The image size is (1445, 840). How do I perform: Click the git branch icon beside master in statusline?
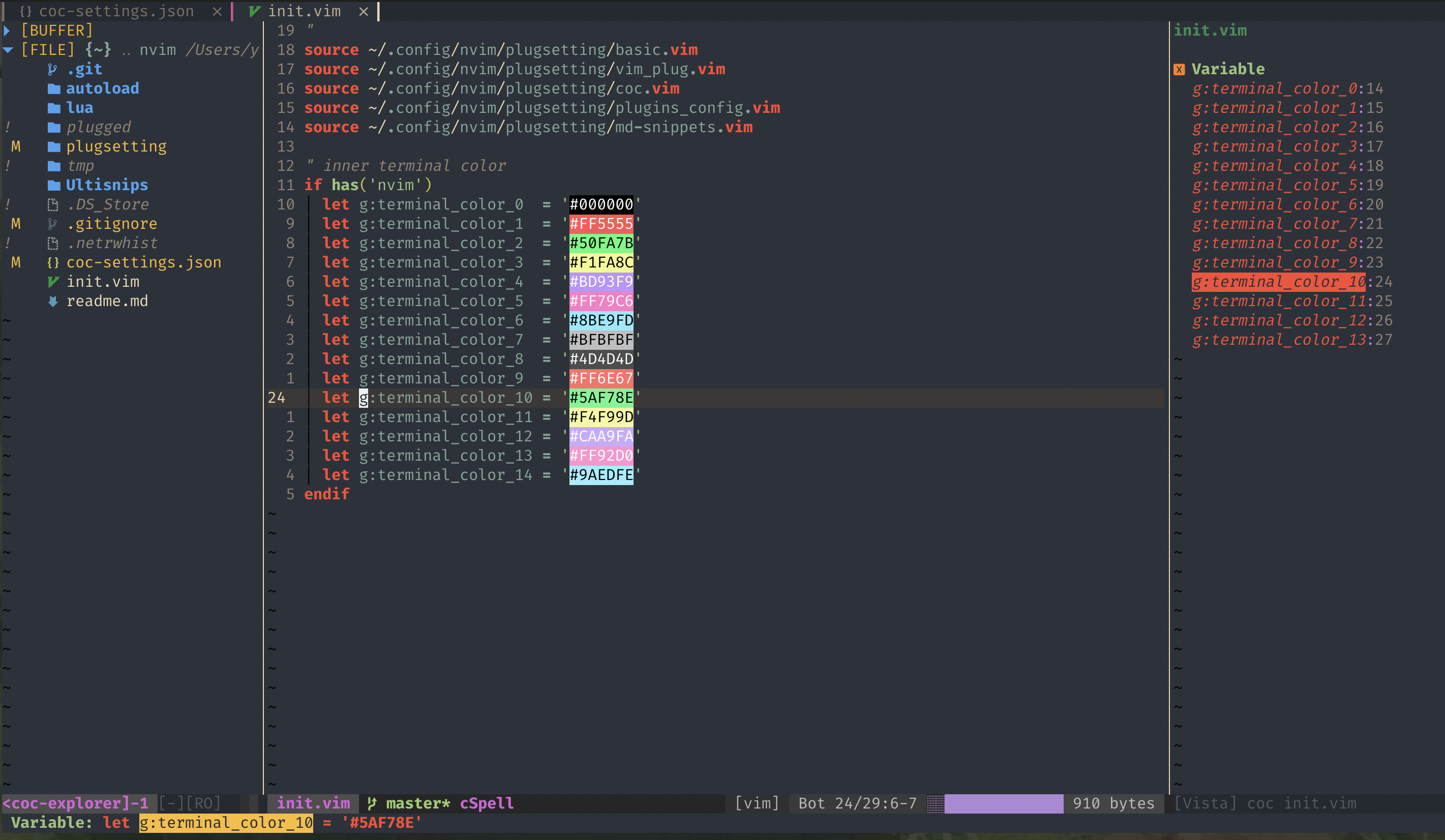tap(372, 803)
